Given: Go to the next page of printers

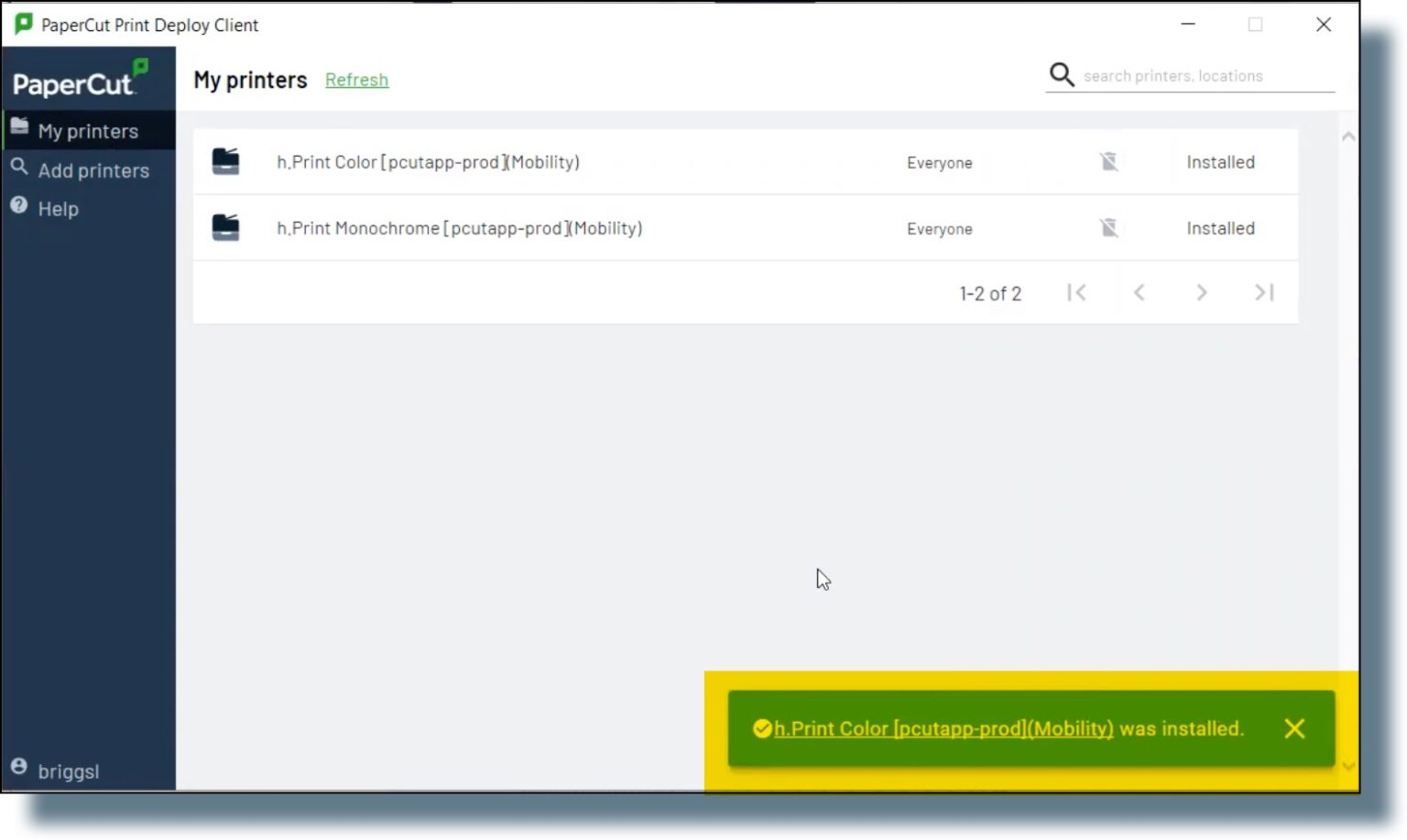Looking at the screenshot, I should point(1202,292).
